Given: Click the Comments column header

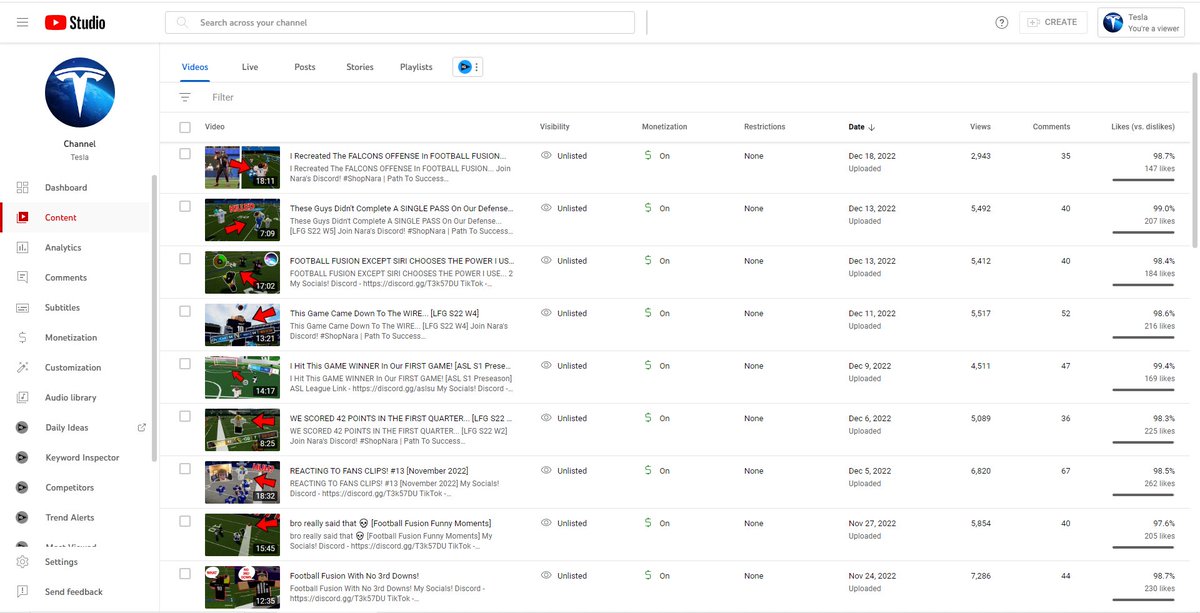Looking at the screenshot, I should [x=1051, y=127].
